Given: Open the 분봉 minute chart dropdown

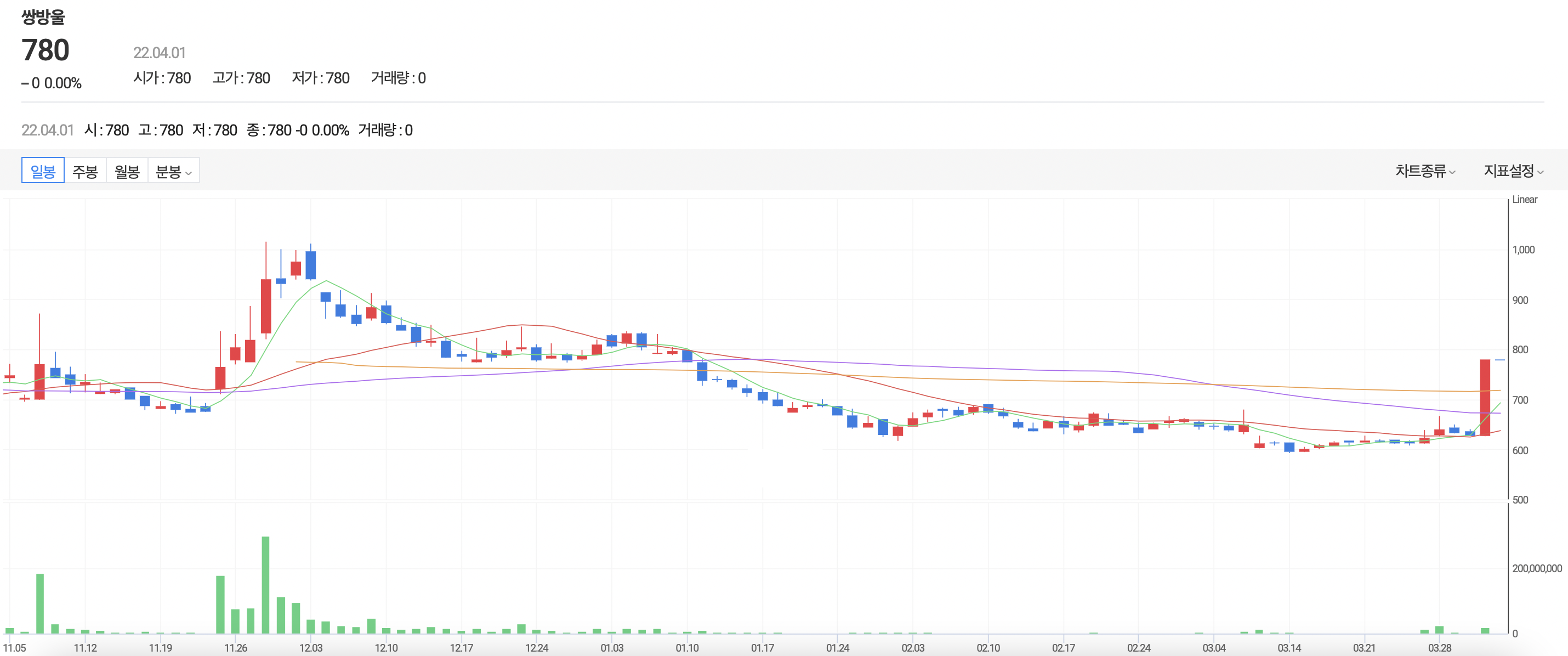Looking at the screenshot, I should [173, 171].
